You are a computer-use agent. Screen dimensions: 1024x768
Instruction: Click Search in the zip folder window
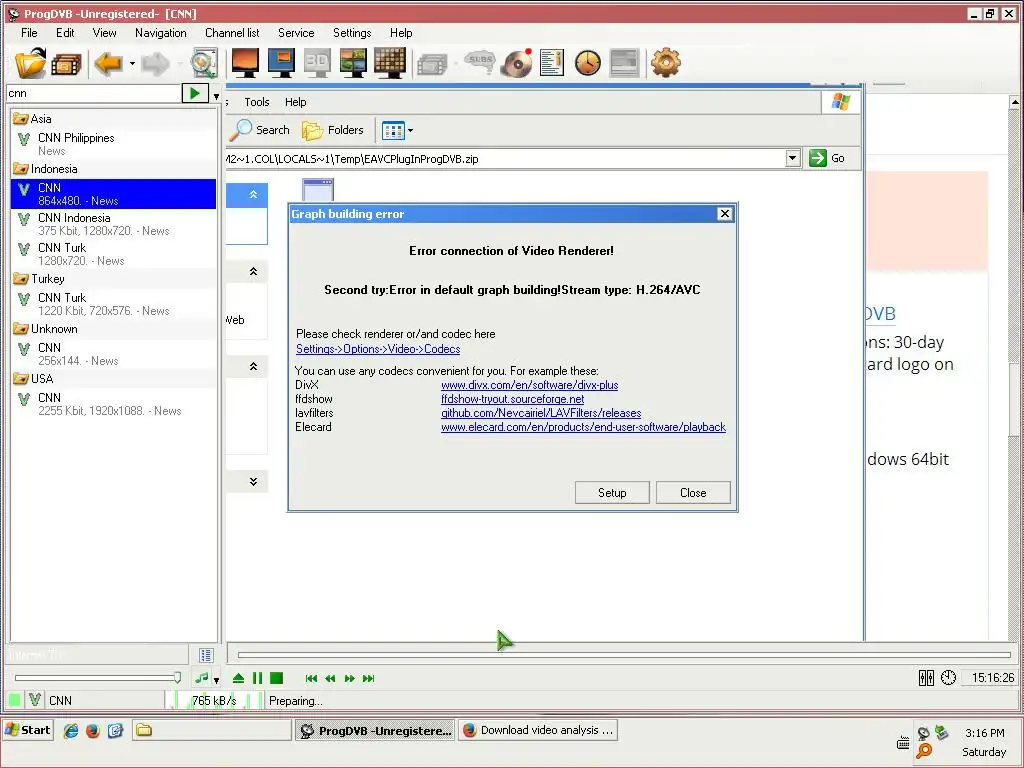tap(261, 130)
